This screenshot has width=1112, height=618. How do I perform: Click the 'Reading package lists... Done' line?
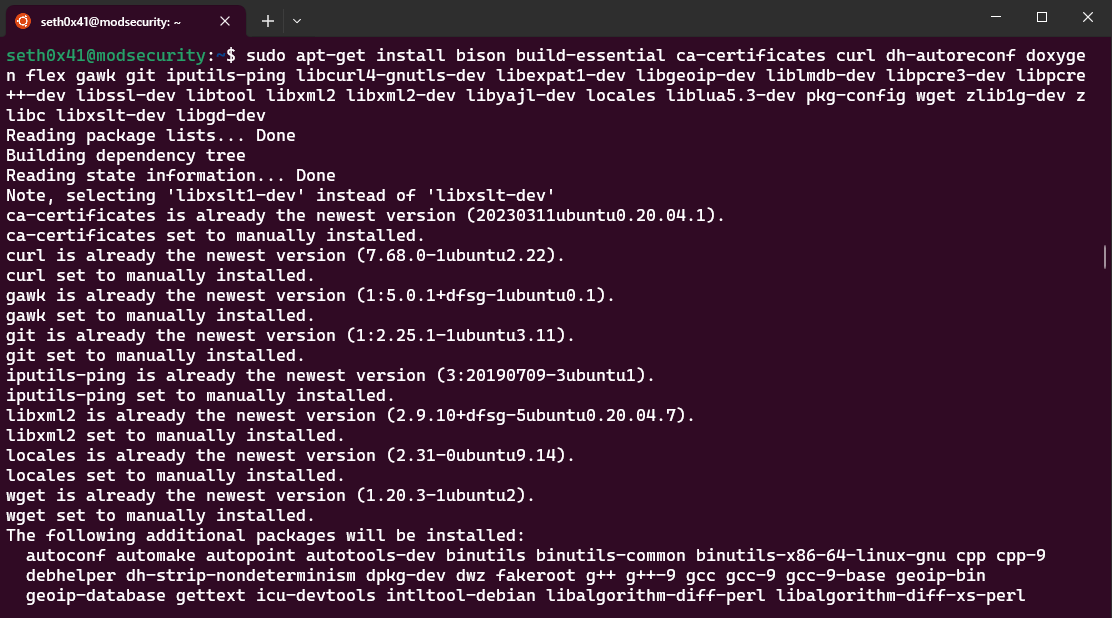coord(150,135)
